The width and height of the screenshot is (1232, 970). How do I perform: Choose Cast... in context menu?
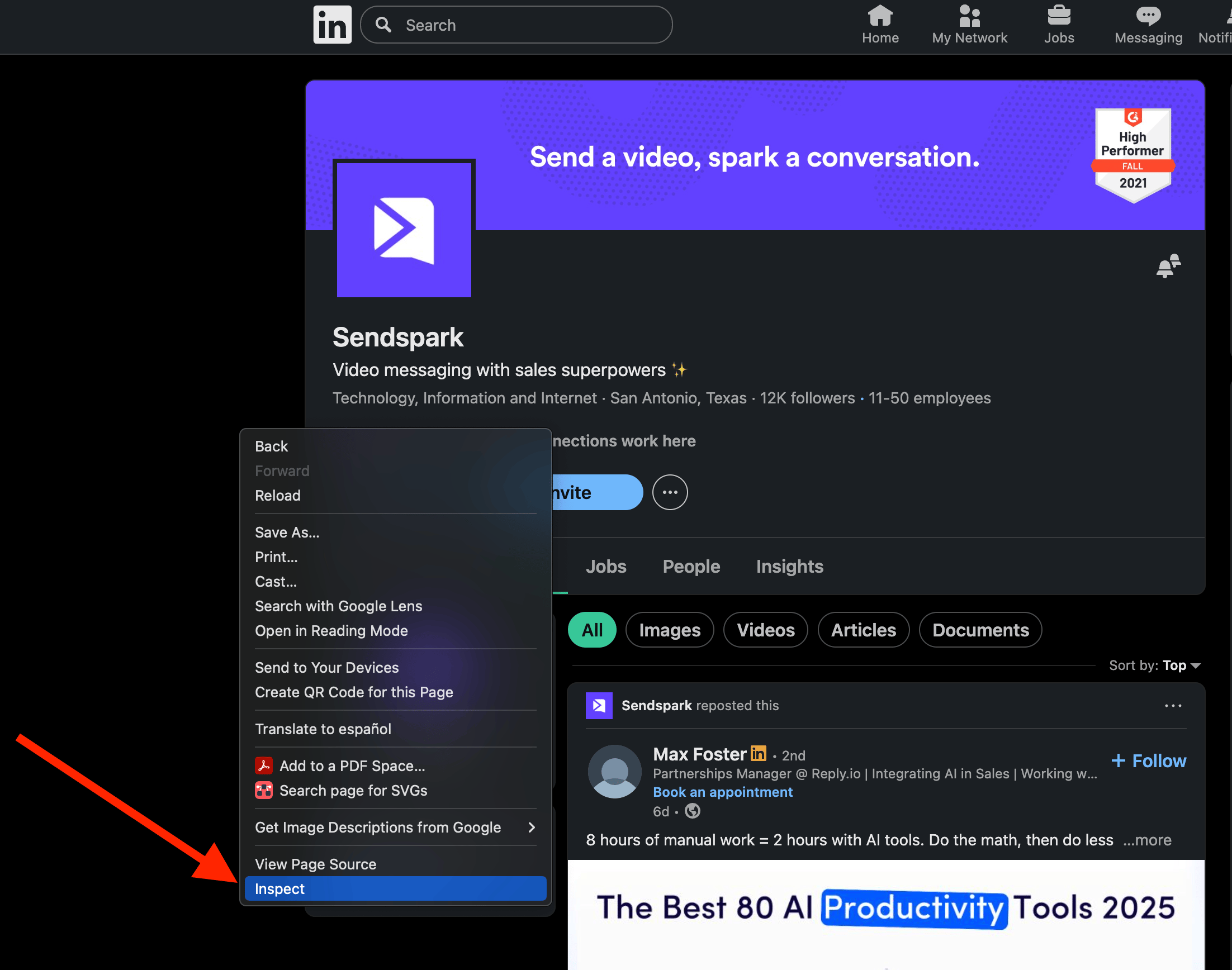[x=395, y=582]
